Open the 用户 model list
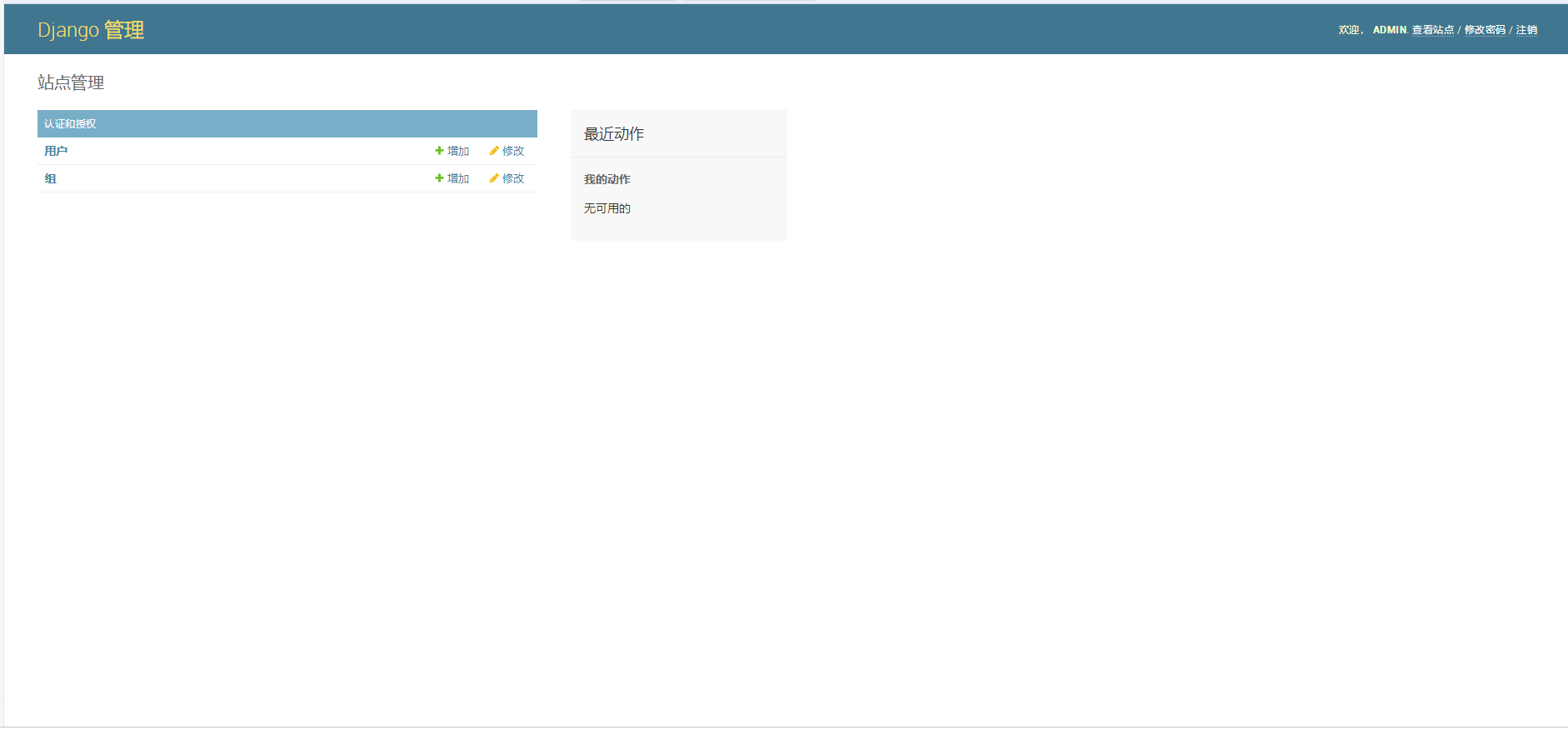 [56, 151]
